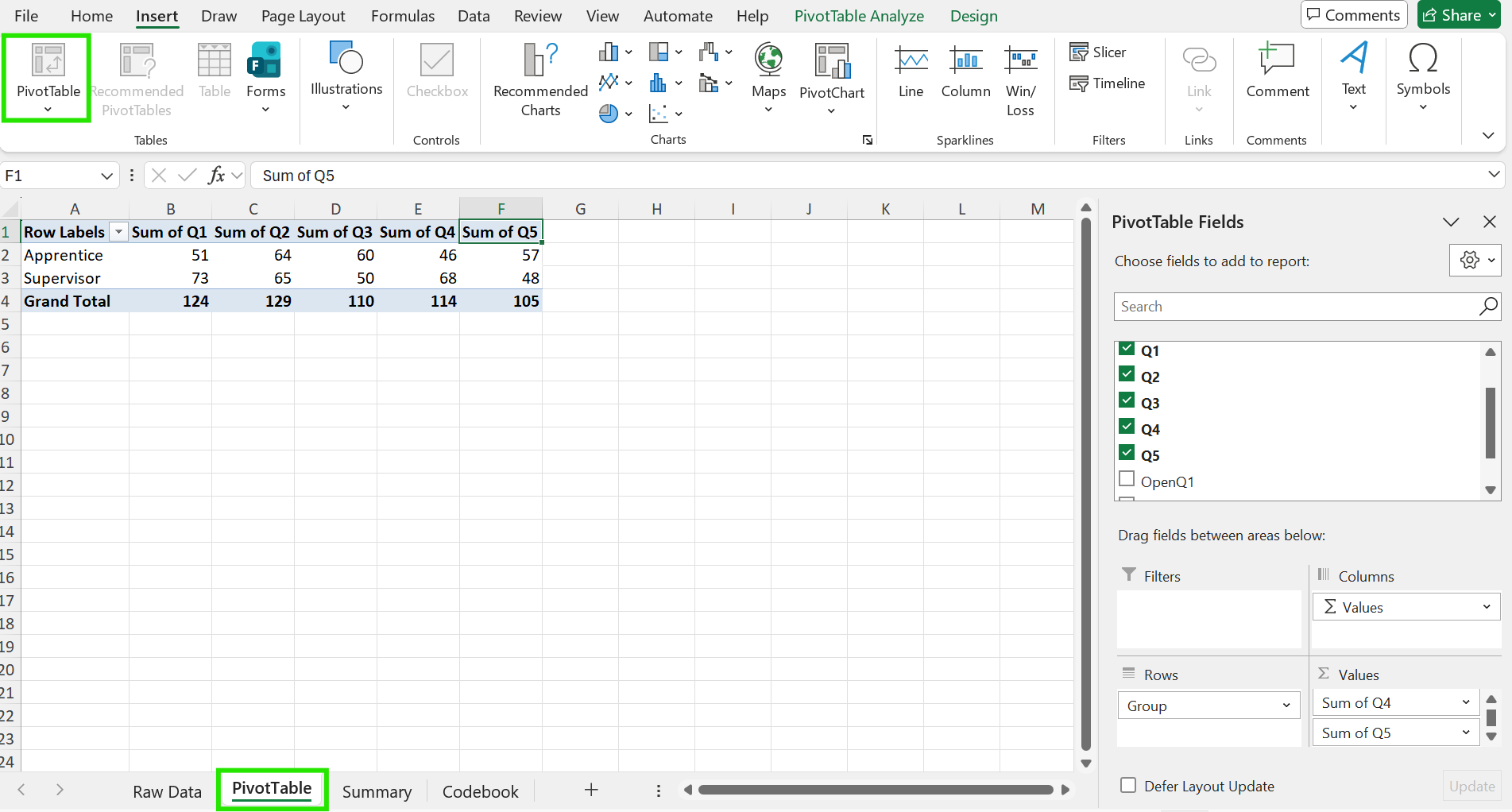The image size is (1512, 812).
Task: Uncheck the Q1 field checkbox
Action: (1126, 349)
